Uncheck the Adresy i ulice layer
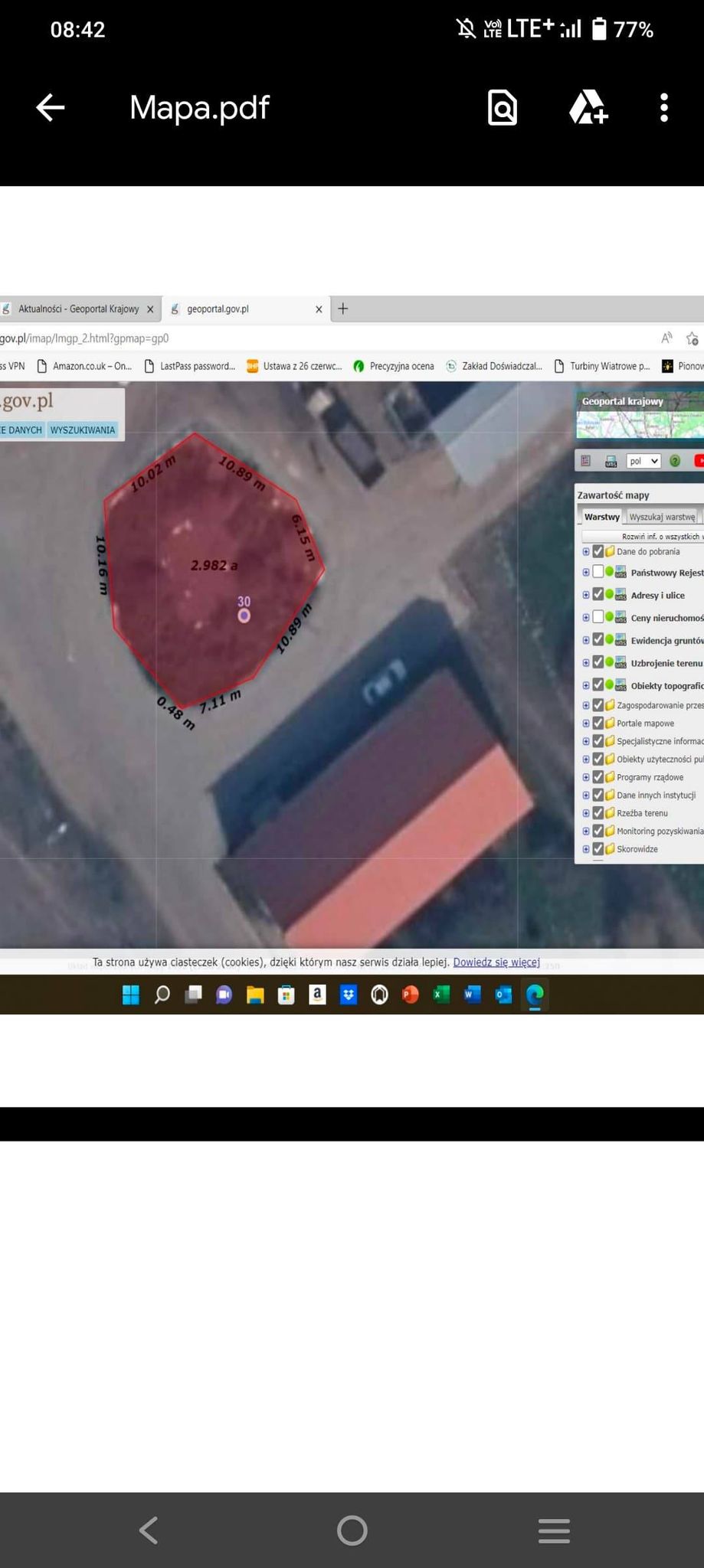Image resolution: width=704 pixels, height=1568 pixels. pyautogui.click(x=598, y=595)
